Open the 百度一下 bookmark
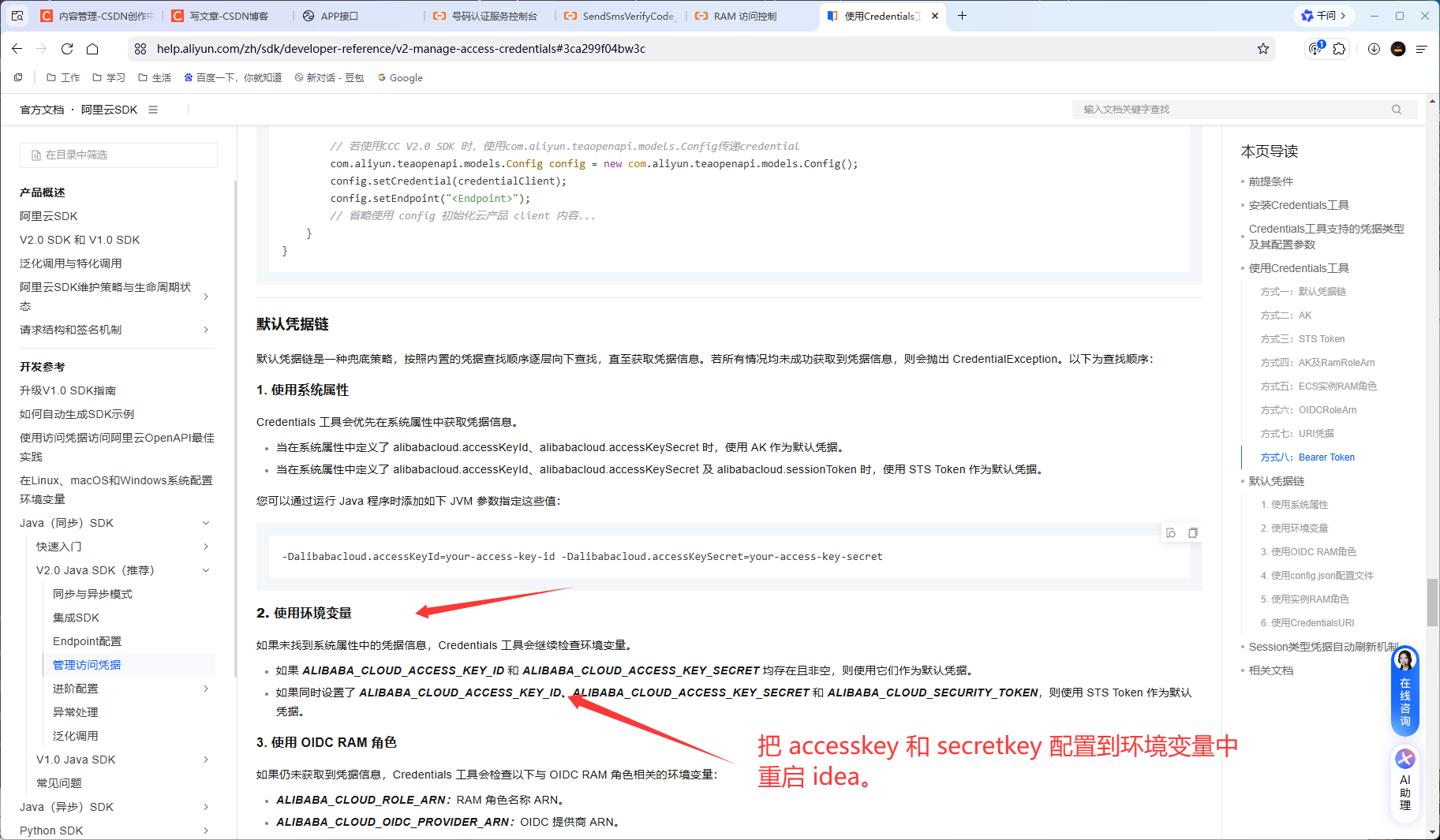Image resolution: width=1440 pixels, height=840 pixels. click(233, 77)
